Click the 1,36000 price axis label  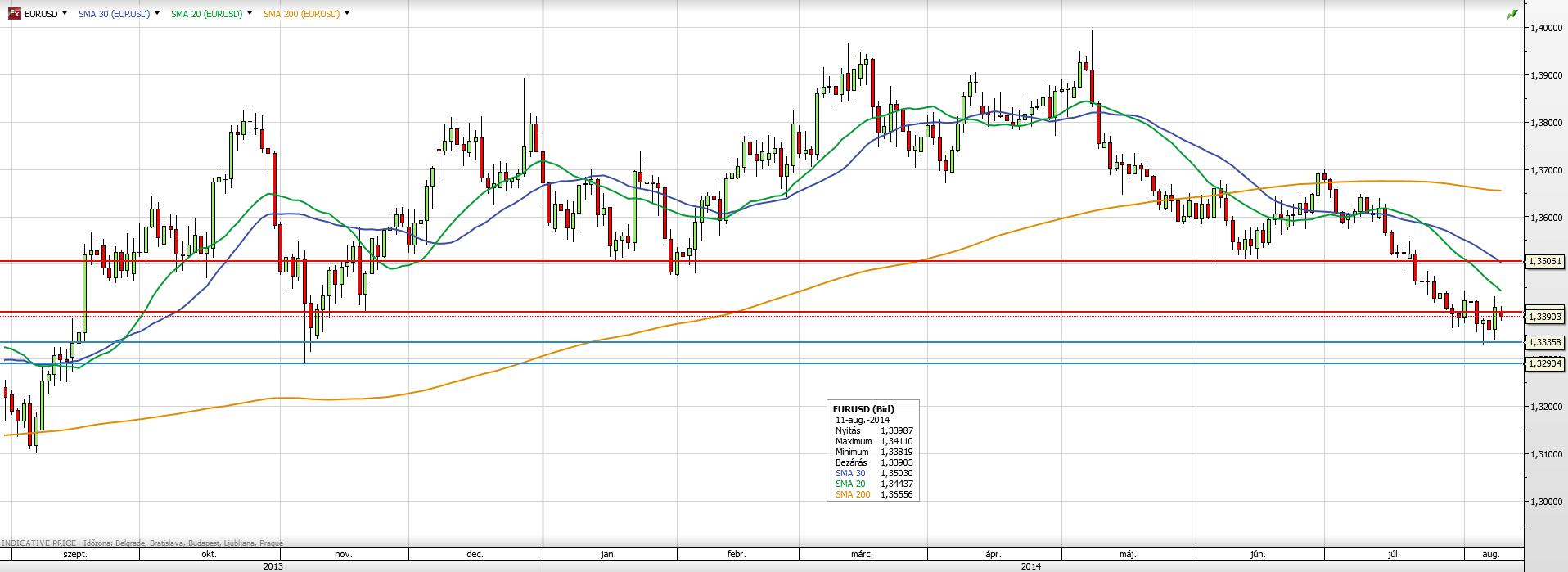click(1547, 218)
